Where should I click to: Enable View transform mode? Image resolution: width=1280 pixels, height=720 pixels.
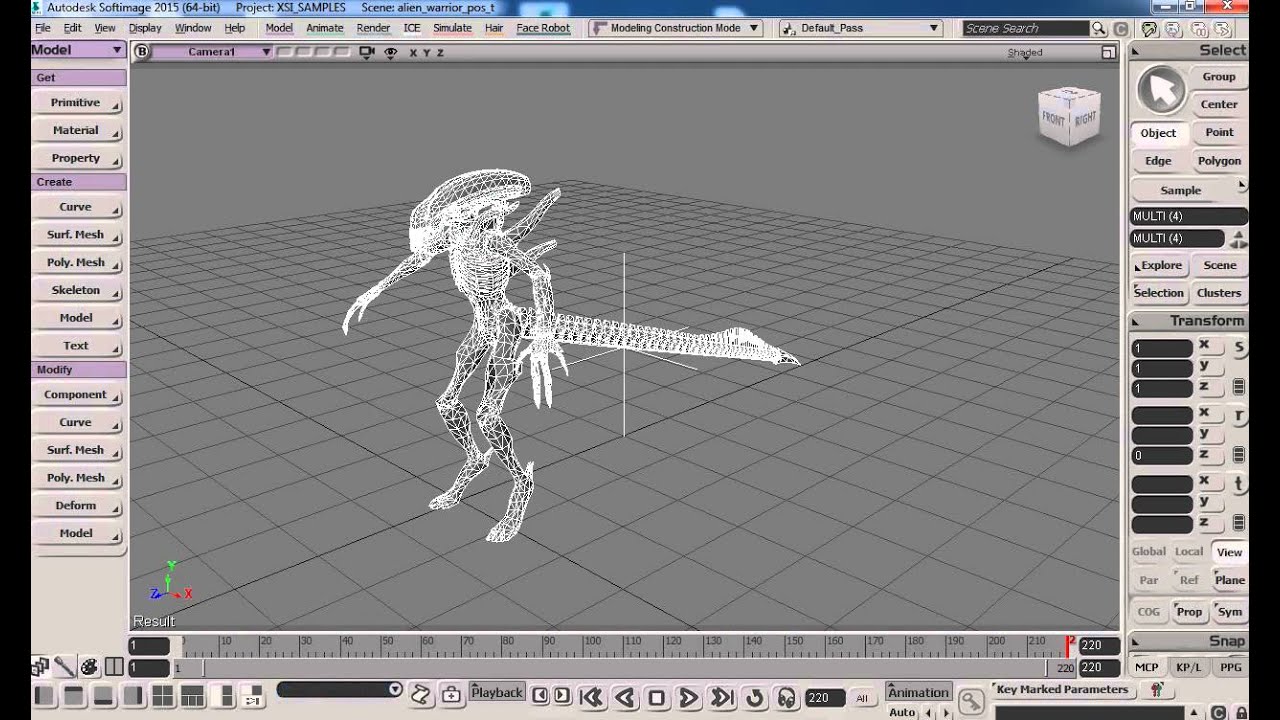pyautogui.click(x=1229, y=552)
